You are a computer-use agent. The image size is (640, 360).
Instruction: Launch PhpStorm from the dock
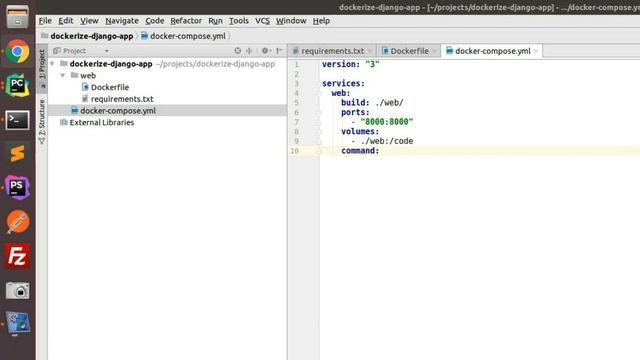point(17,188)
